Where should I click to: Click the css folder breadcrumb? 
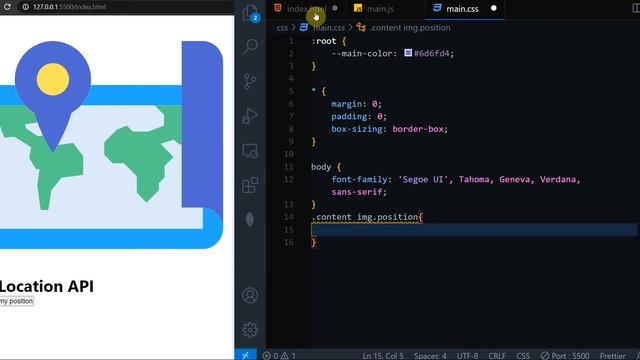pos(282,28)
